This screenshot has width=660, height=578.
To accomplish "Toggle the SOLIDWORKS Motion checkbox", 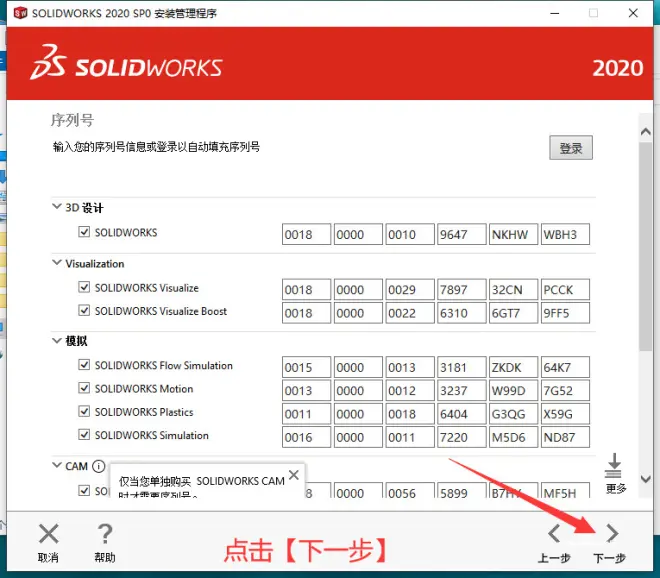I will click(84, 388).
